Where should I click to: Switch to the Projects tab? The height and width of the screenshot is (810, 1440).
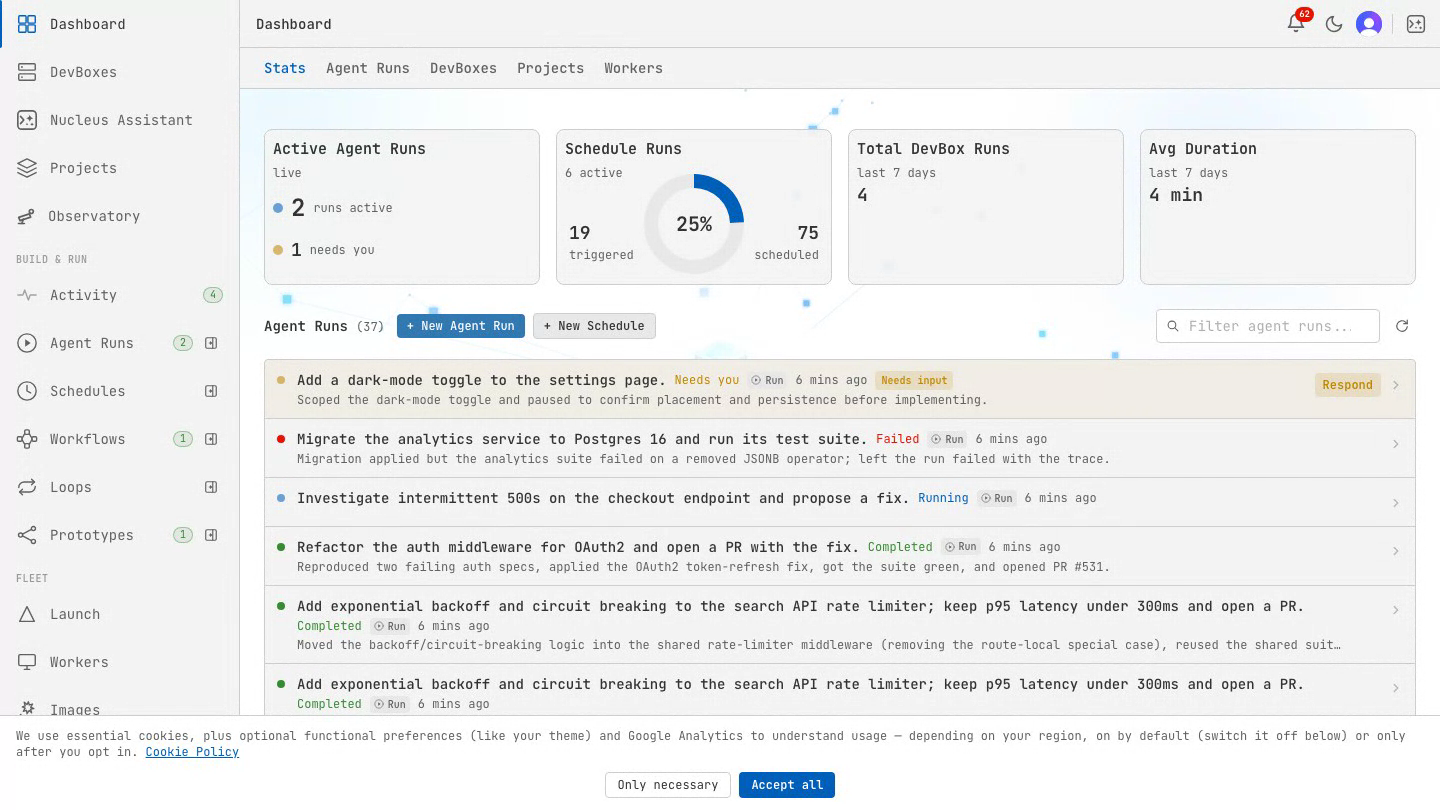550,68
